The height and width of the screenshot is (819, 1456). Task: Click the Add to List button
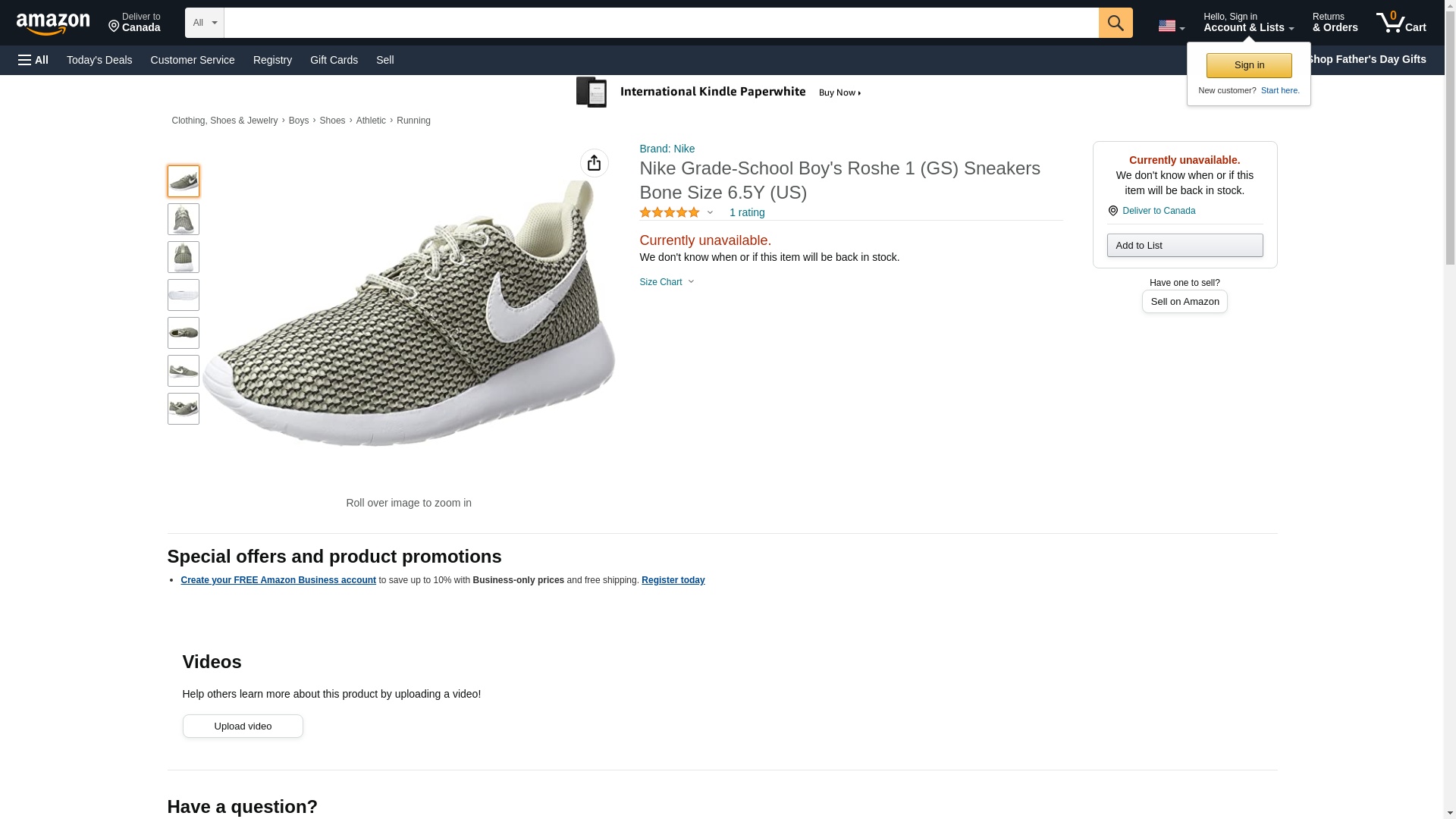pos(1184,245)
